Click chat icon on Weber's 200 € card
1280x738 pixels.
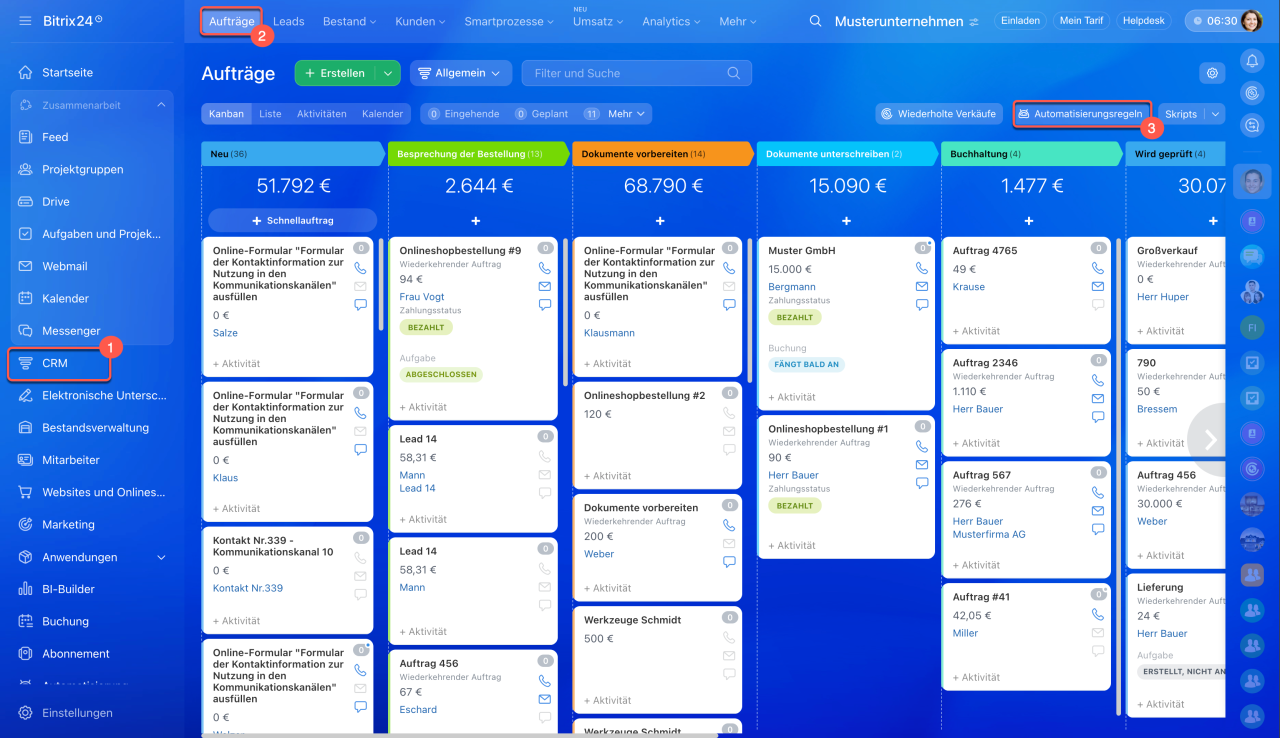729,562
